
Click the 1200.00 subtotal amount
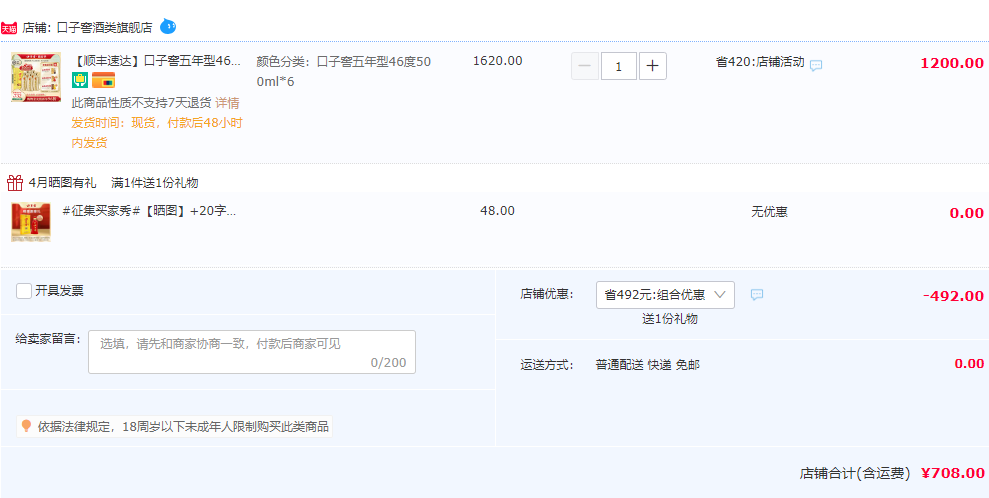point(952,63)
